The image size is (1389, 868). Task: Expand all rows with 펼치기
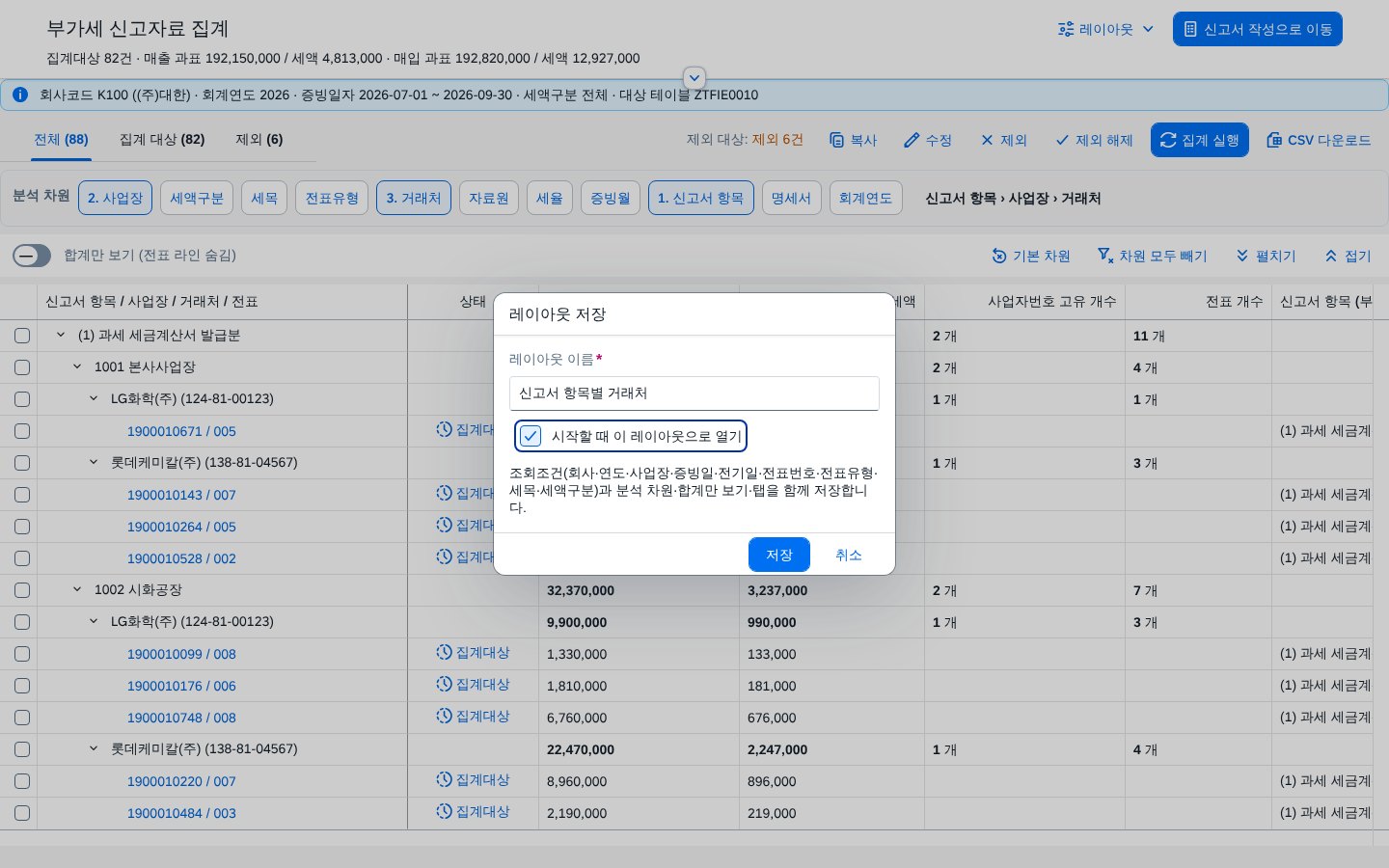click(x=1266, y=256)
